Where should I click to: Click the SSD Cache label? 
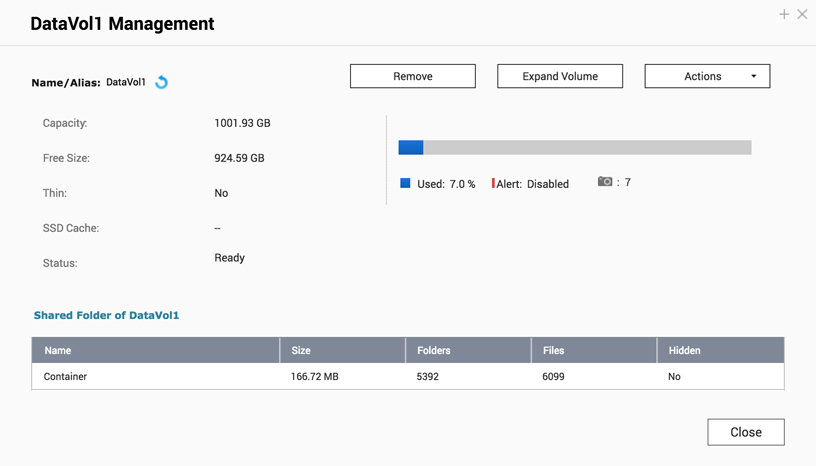point(71,228)
